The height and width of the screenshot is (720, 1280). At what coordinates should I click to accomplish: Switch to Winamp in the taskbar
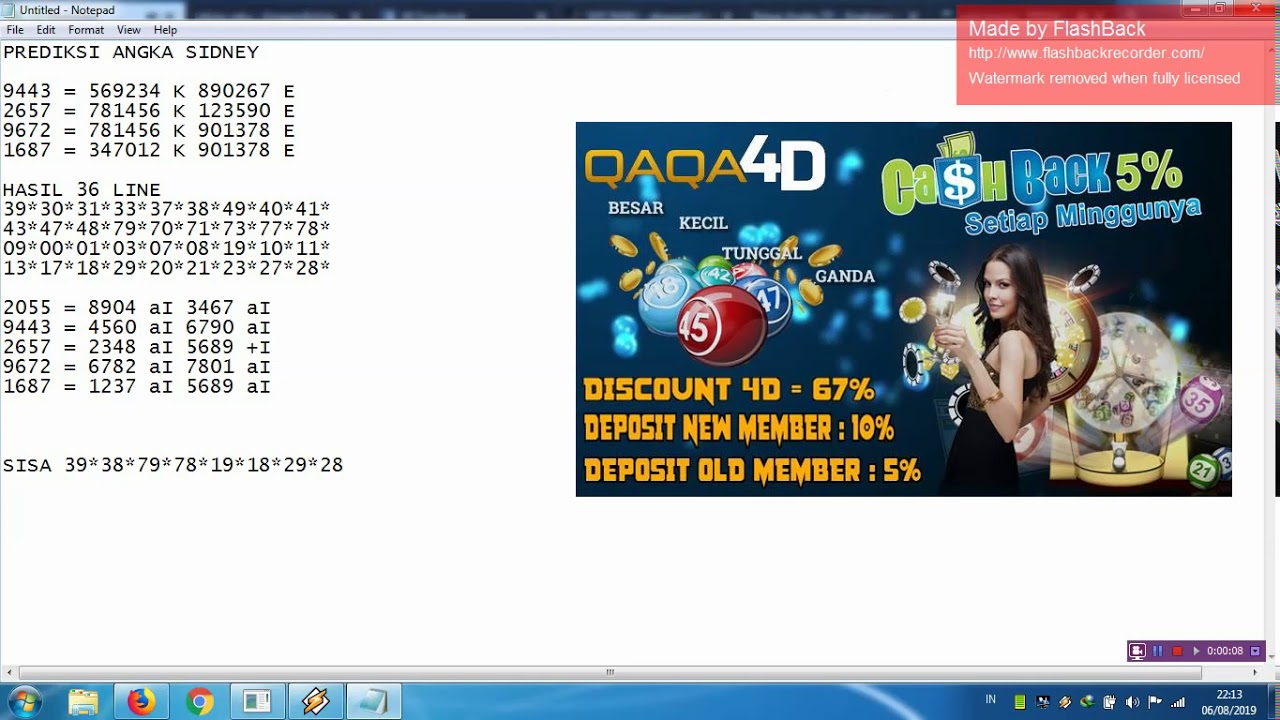click(315, 702)
